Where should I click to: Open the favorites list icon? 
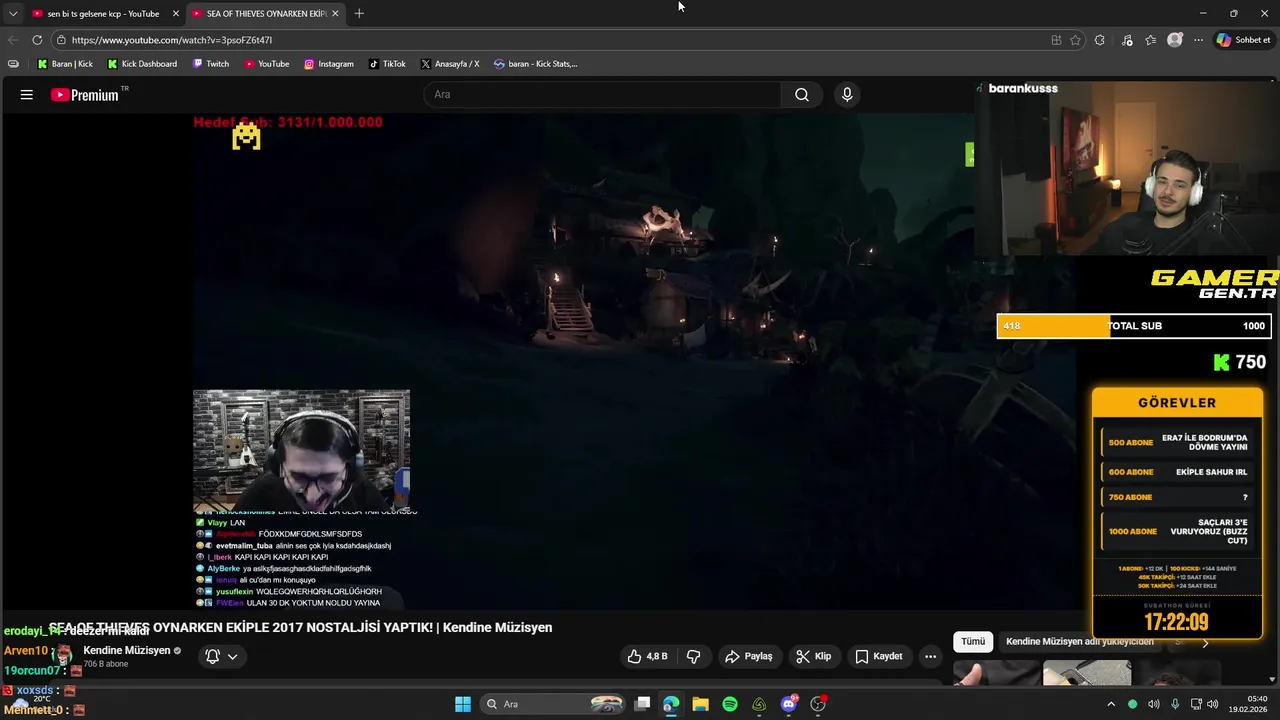pyautogui.click(x=1151, y=40)
